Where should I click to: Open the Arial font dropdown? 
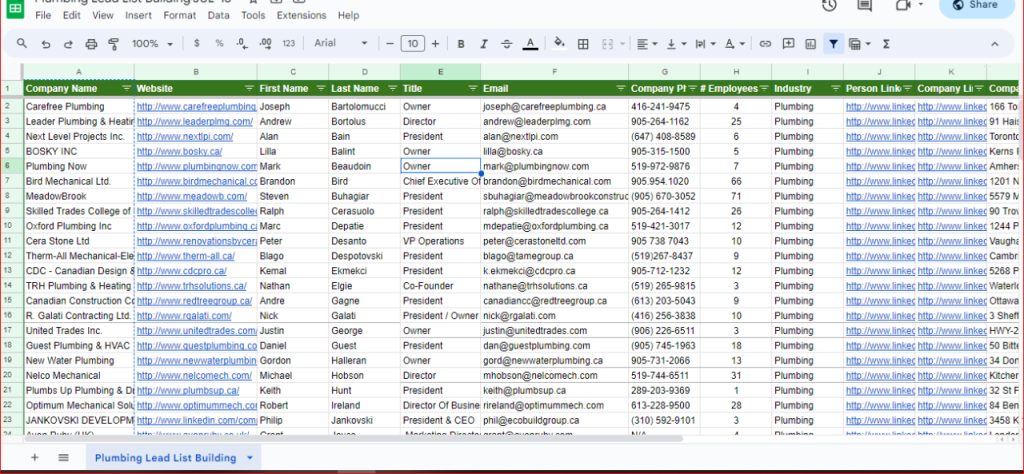tap(342, 44)
